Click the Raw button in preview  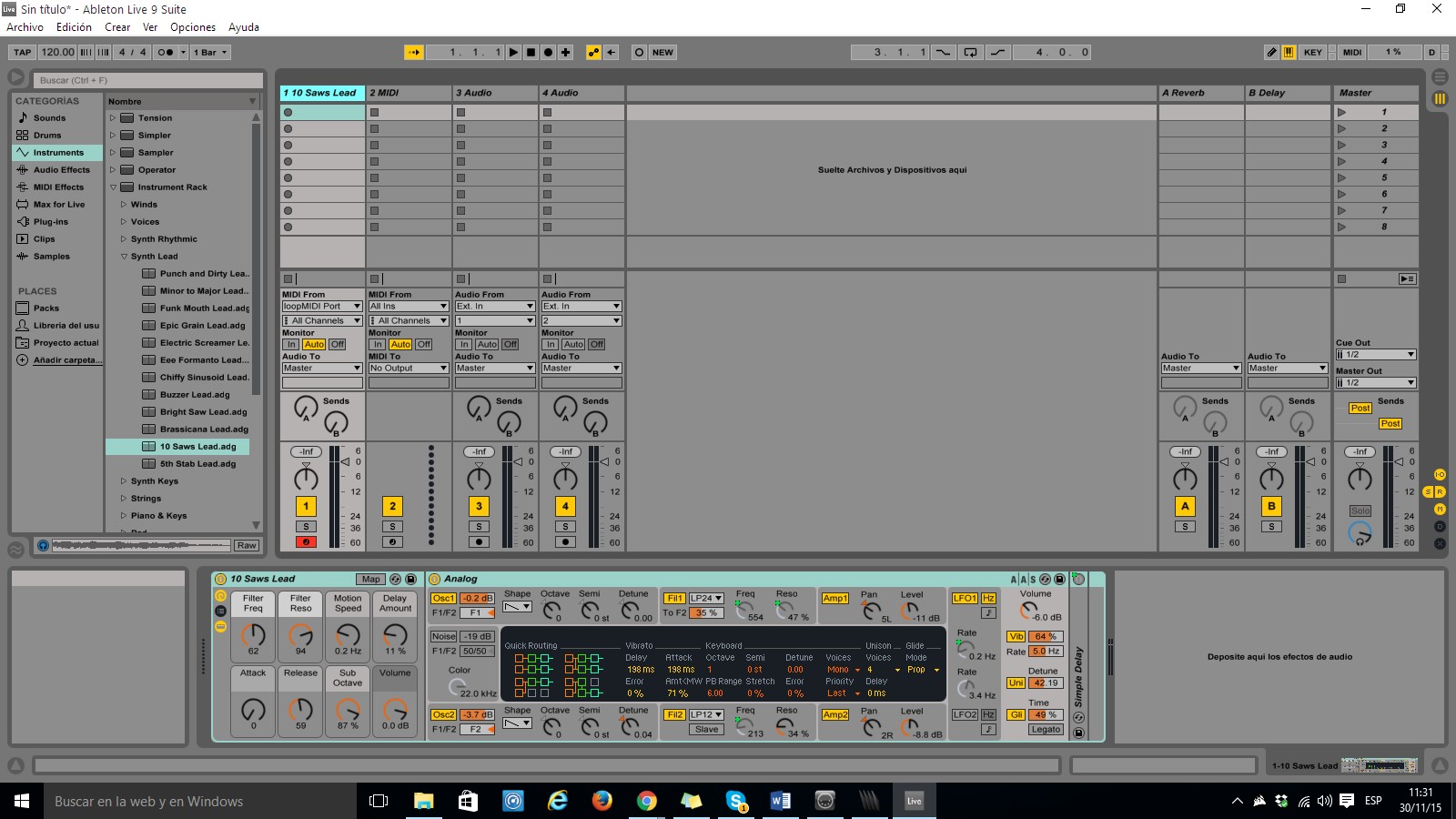tap(246, 545)
